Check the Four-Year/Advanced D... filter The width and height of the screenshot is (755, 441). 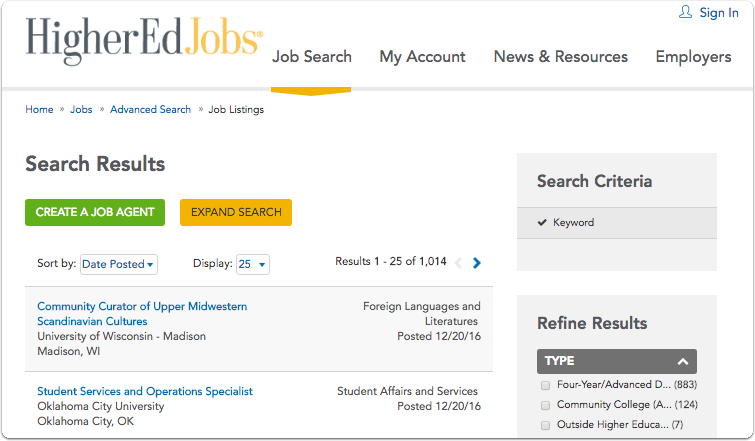pos(545,385)
